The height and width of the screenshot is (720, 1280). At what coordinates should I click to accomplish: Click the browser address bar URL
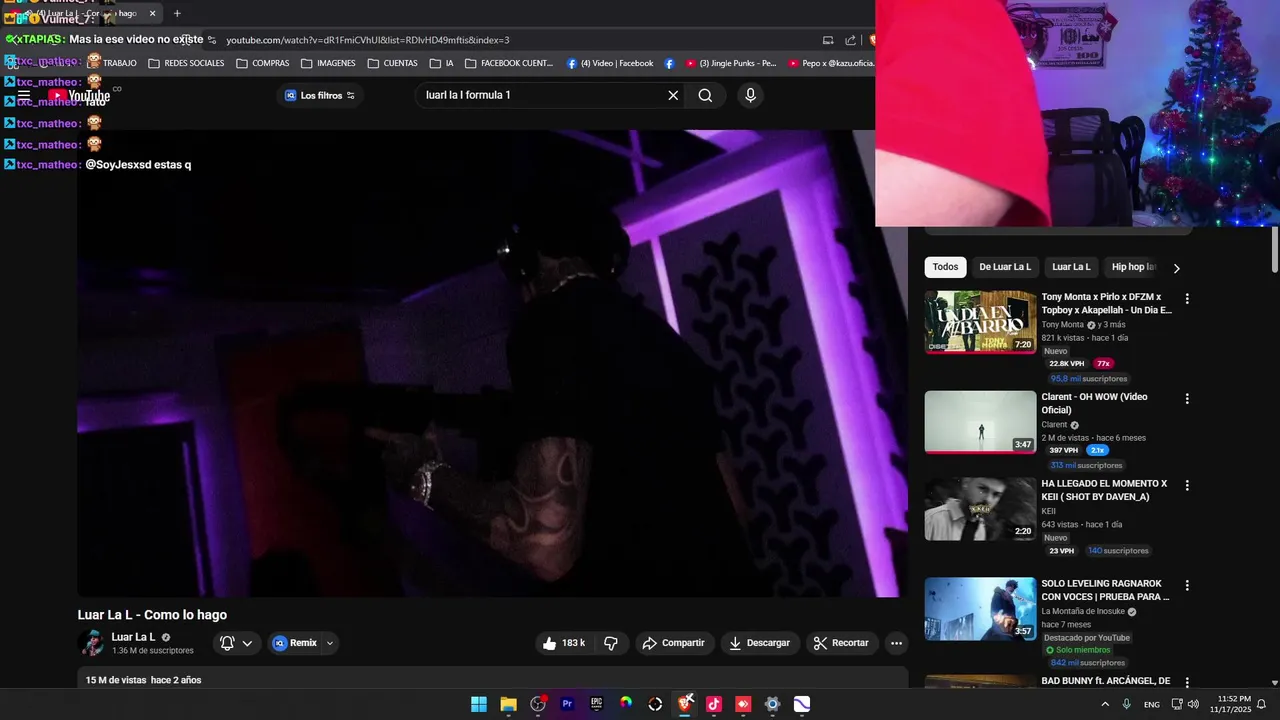(368, 40)
